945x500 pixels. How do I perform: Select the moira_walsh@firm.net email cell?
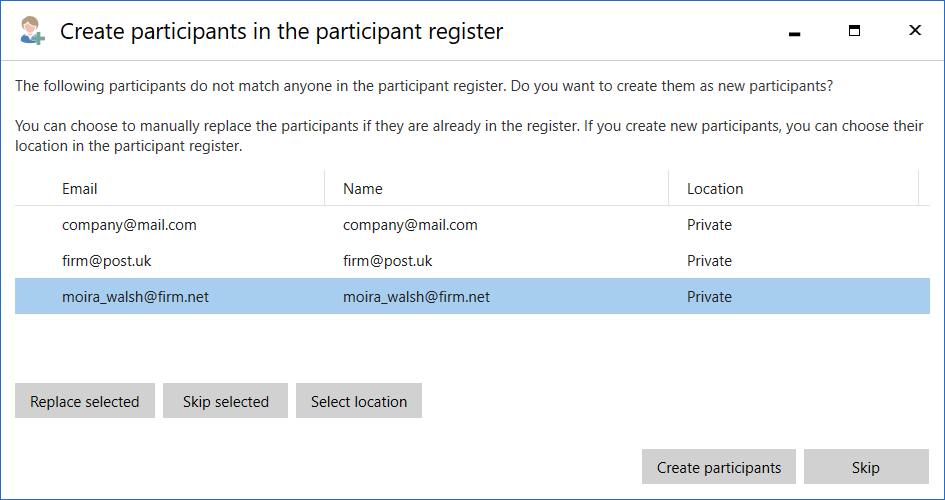136,297
